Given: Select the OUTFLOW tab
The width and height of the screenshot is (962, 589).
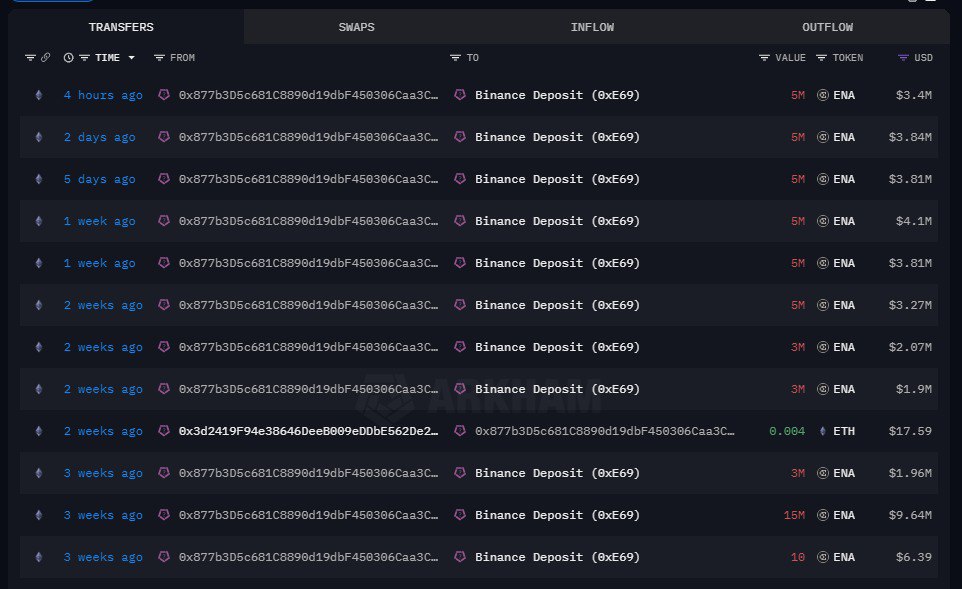Looking at the screenshot, I should click(x=827, y=27).
